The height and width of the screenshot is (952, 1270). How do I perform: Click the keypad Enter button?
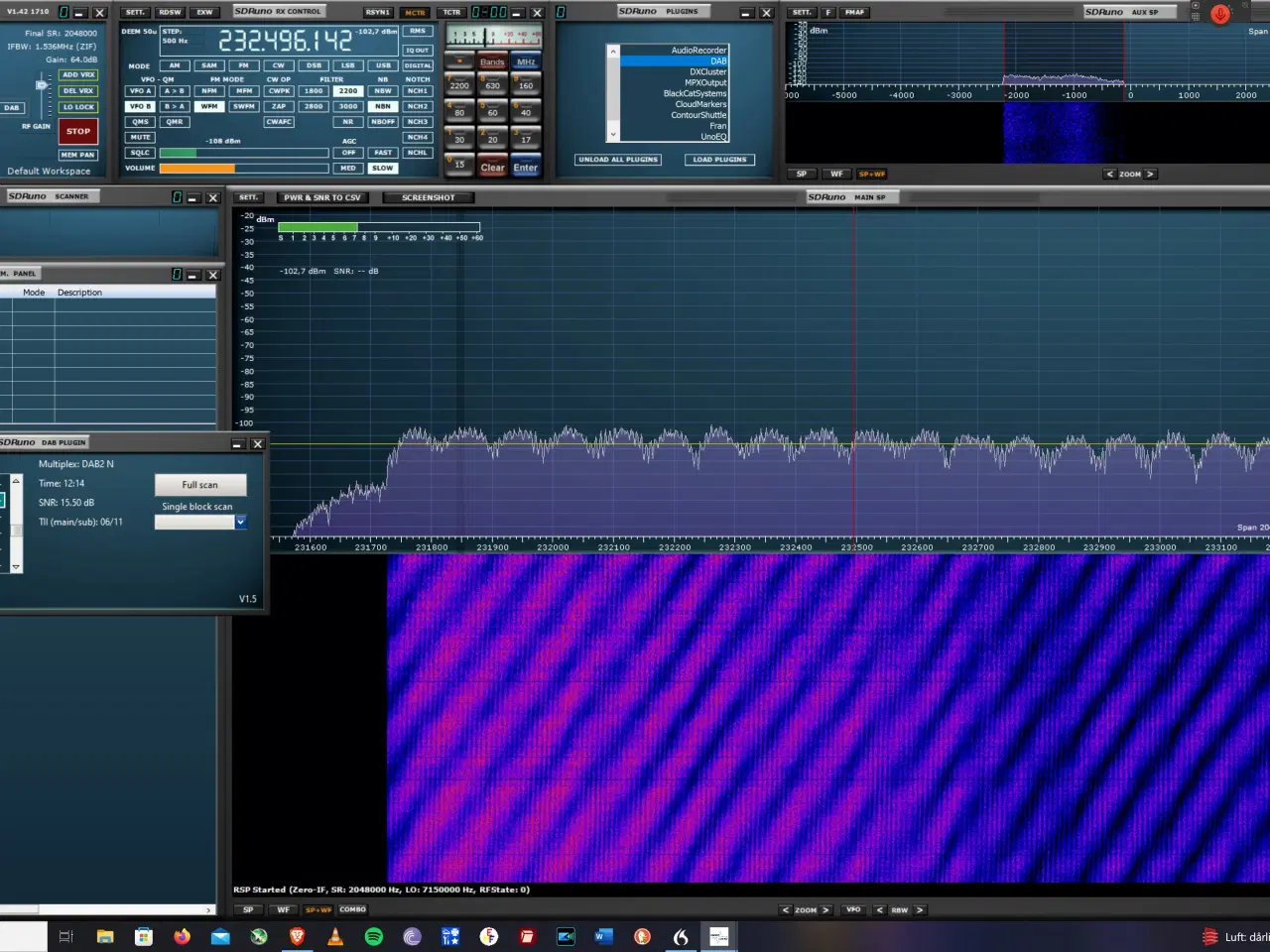[x=526, y=167]
